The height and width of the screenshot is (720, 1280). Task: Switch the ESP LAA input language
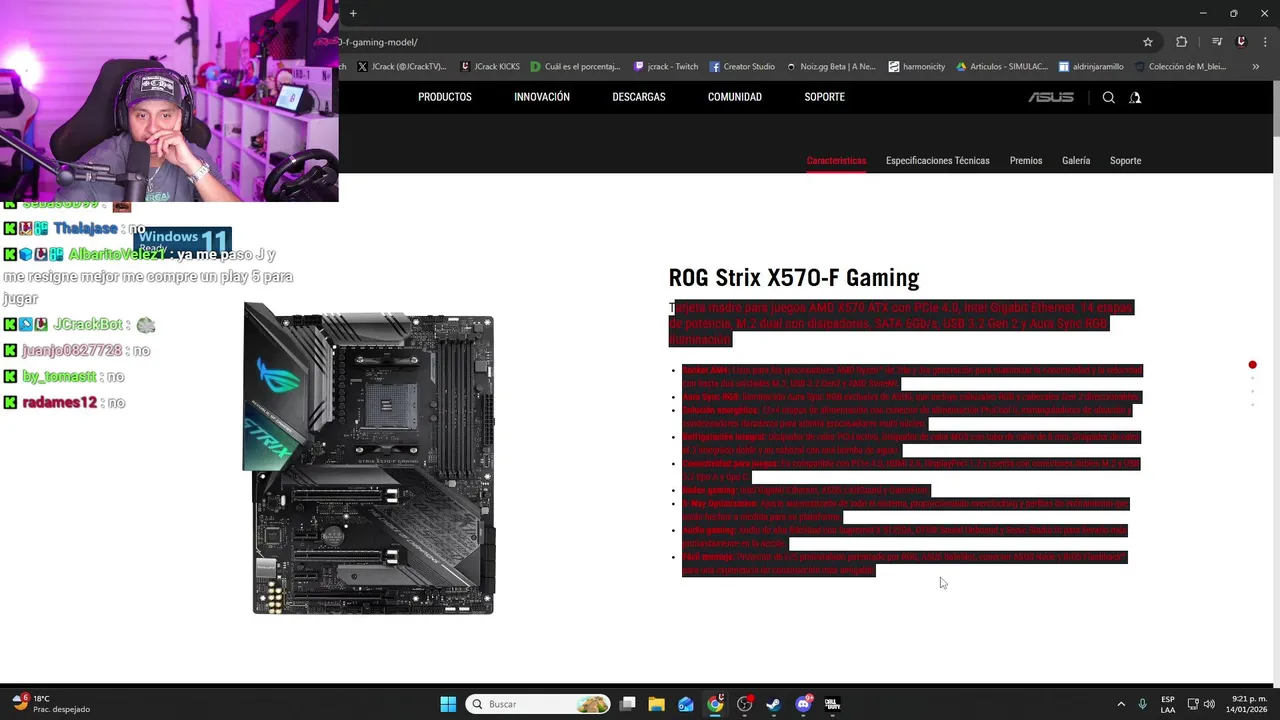[1168, 704]
